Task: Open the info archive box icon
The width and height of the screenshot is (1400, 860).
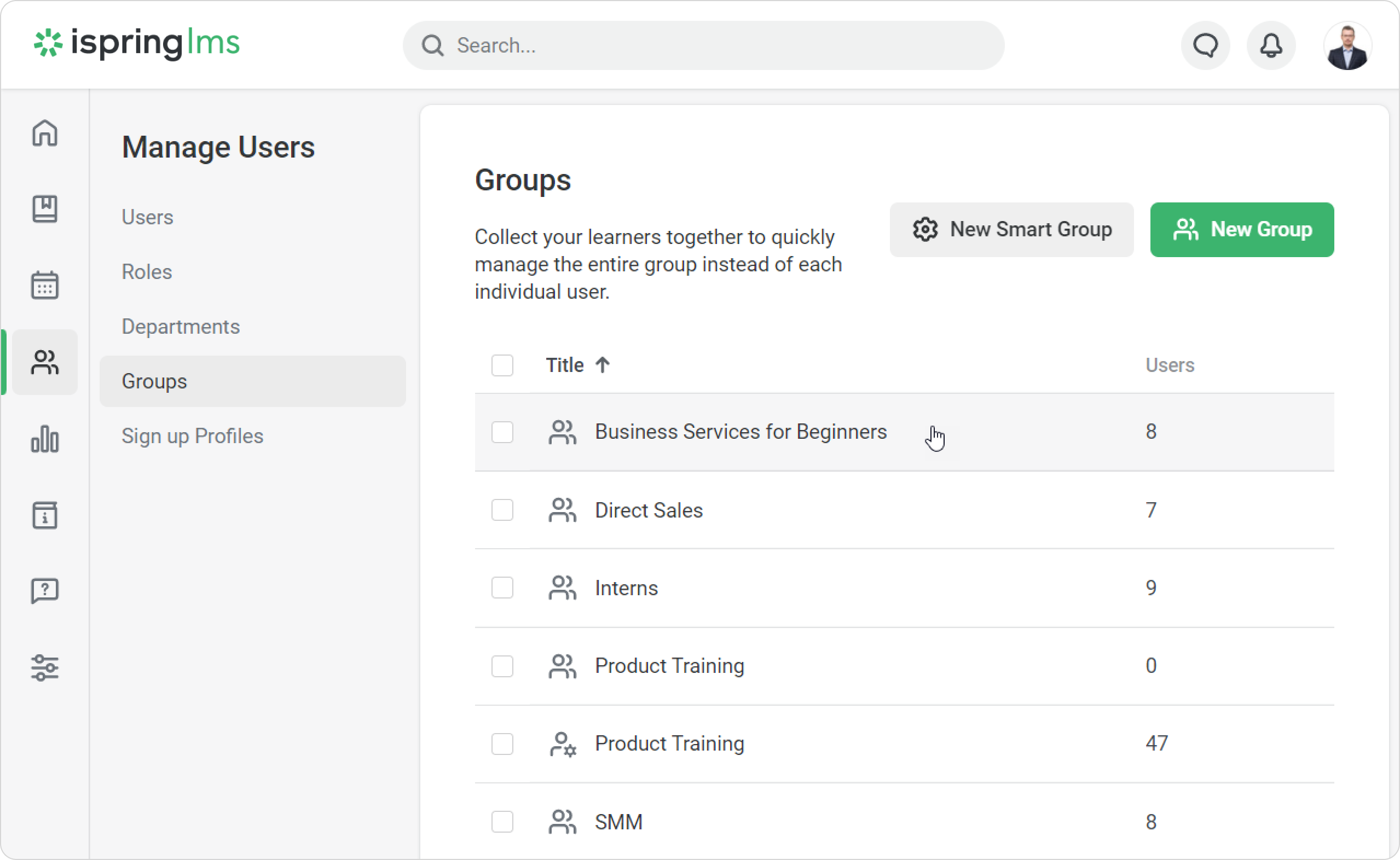Action: tap(44, 515)
